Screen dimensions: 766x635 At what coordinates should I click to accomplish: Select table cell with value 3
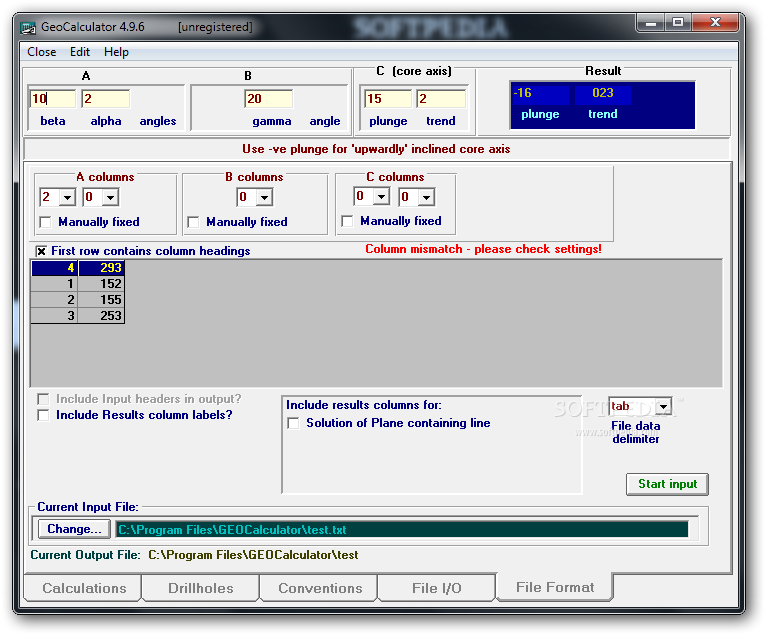(x=55, y=316)
